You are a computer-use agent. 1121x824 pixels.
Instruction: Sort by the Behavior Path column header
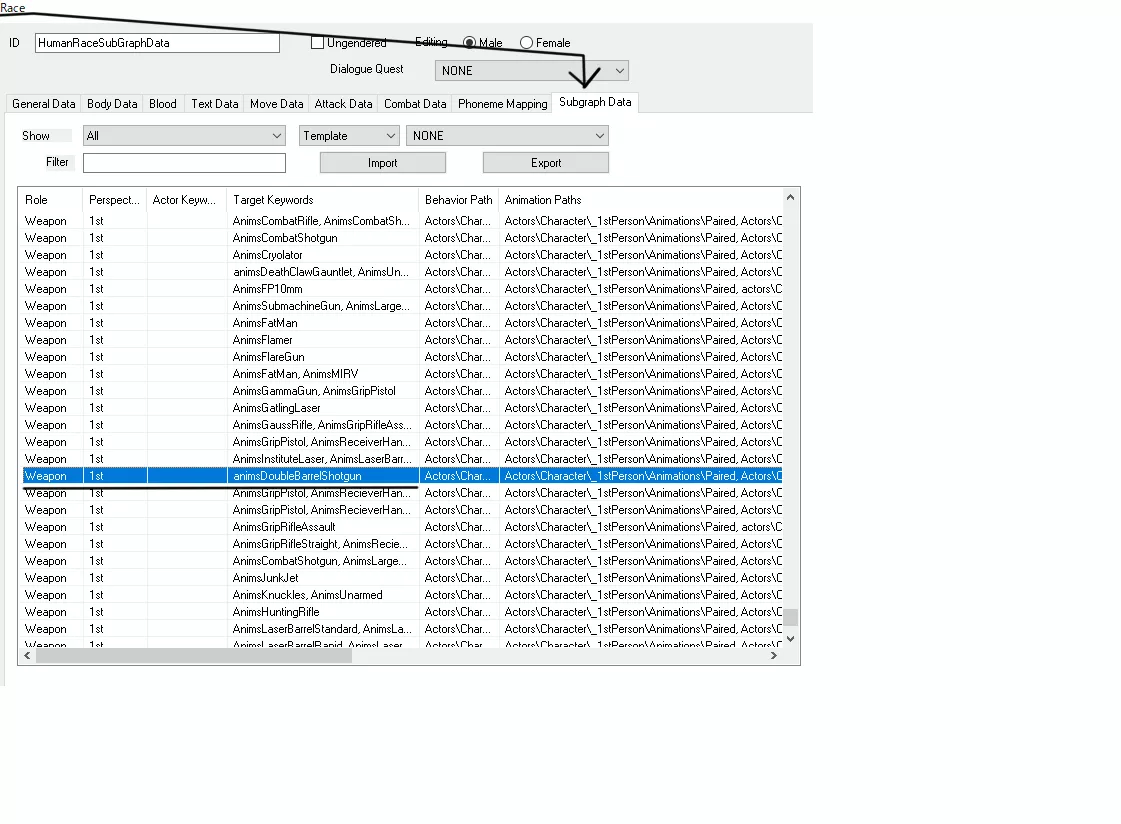(x=458, y=200)
